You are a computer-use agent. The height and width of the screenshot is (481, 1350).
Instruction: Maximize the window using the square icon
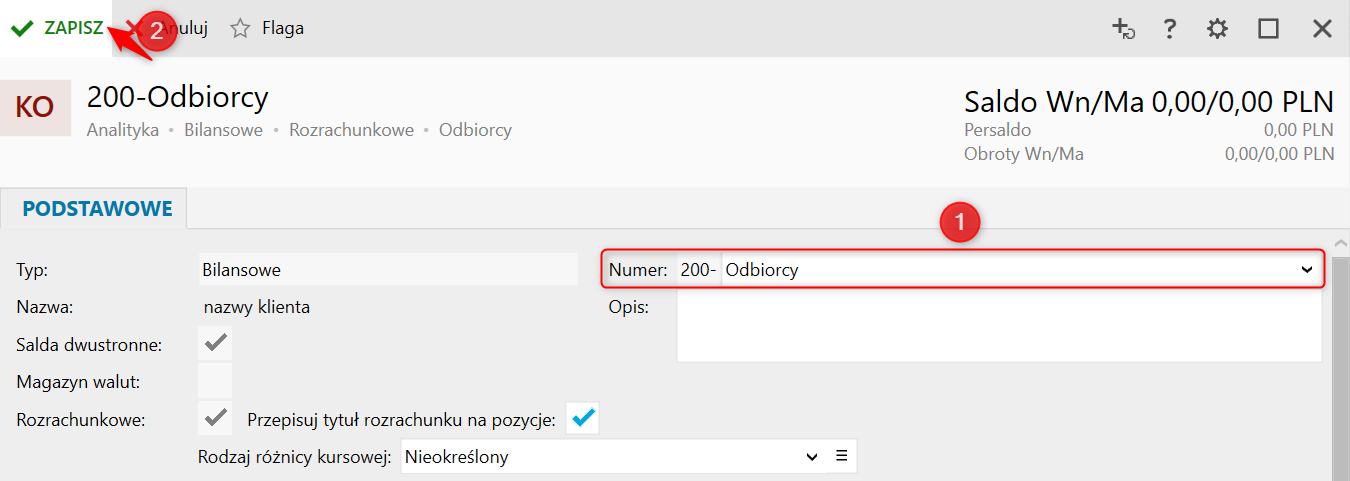click(x=1269, y=29)
